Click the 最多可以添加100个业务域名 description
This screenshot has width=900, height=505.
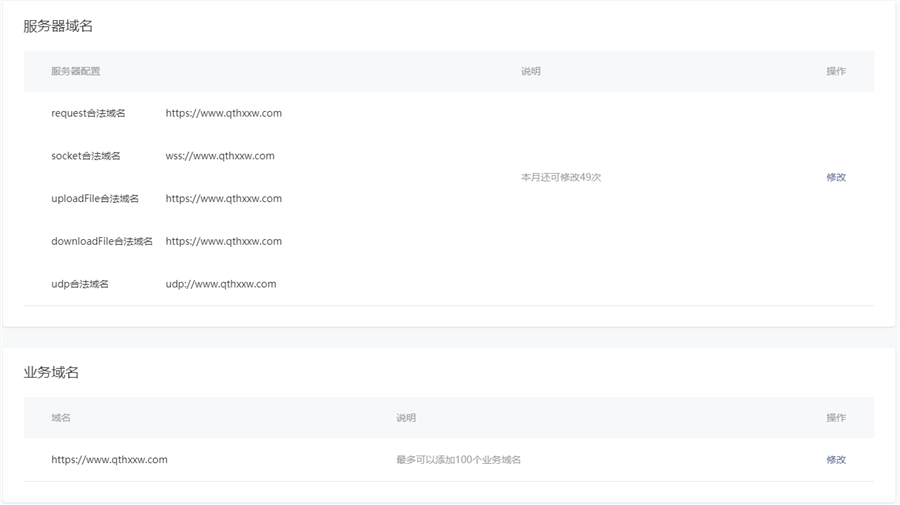point(458,460)
